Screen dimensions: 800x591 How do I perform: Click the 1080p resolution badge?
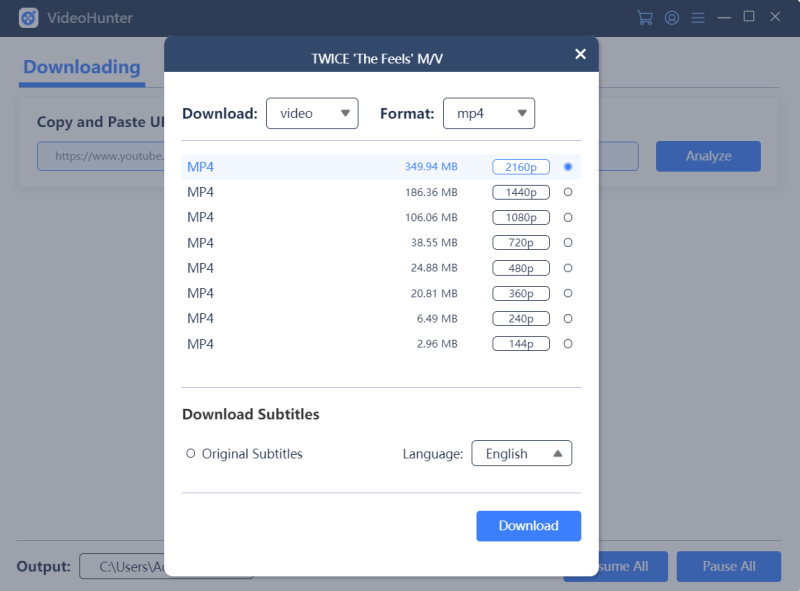click(521, 217)
